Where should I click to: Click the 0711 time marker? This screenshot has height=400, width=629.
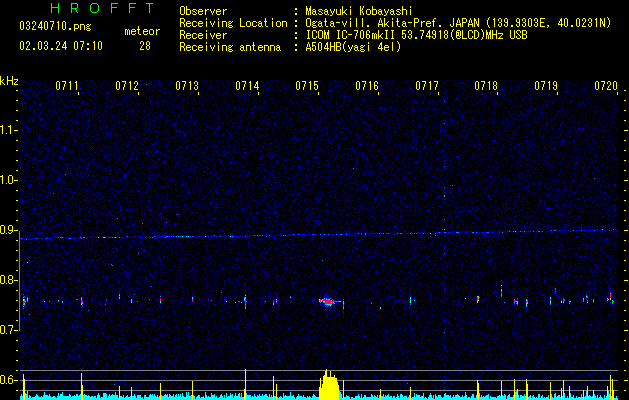coord(67,86)
